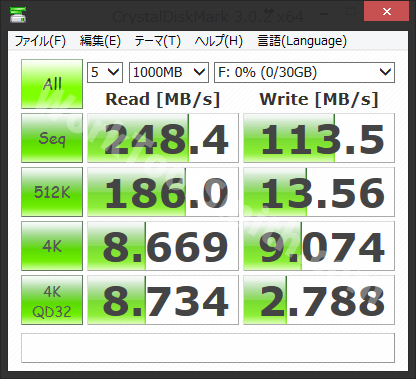Open the ファイル(F) menu

pyautogui.click(x=40, y=41)
